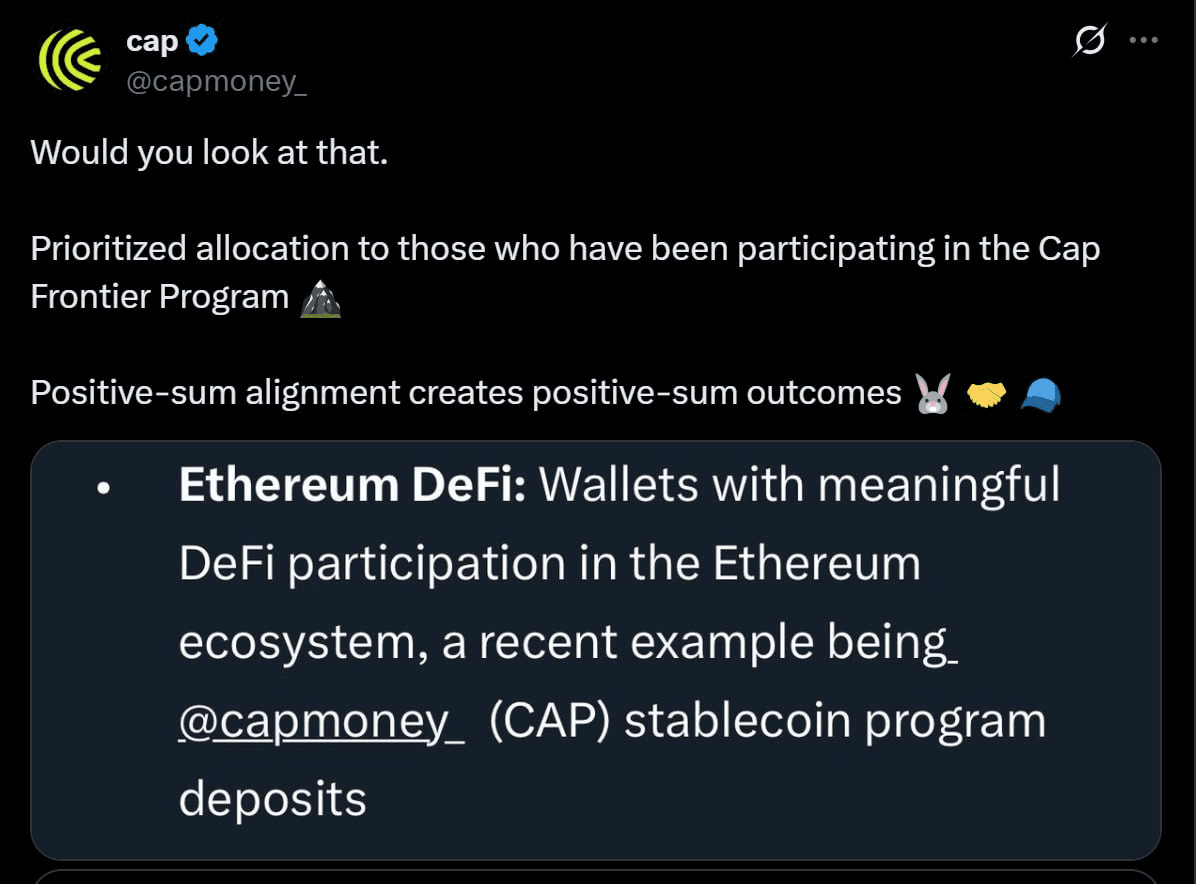Click "(CAP) stablecoin program" text in image
The image size is (1196, 884).
[767, 722]
